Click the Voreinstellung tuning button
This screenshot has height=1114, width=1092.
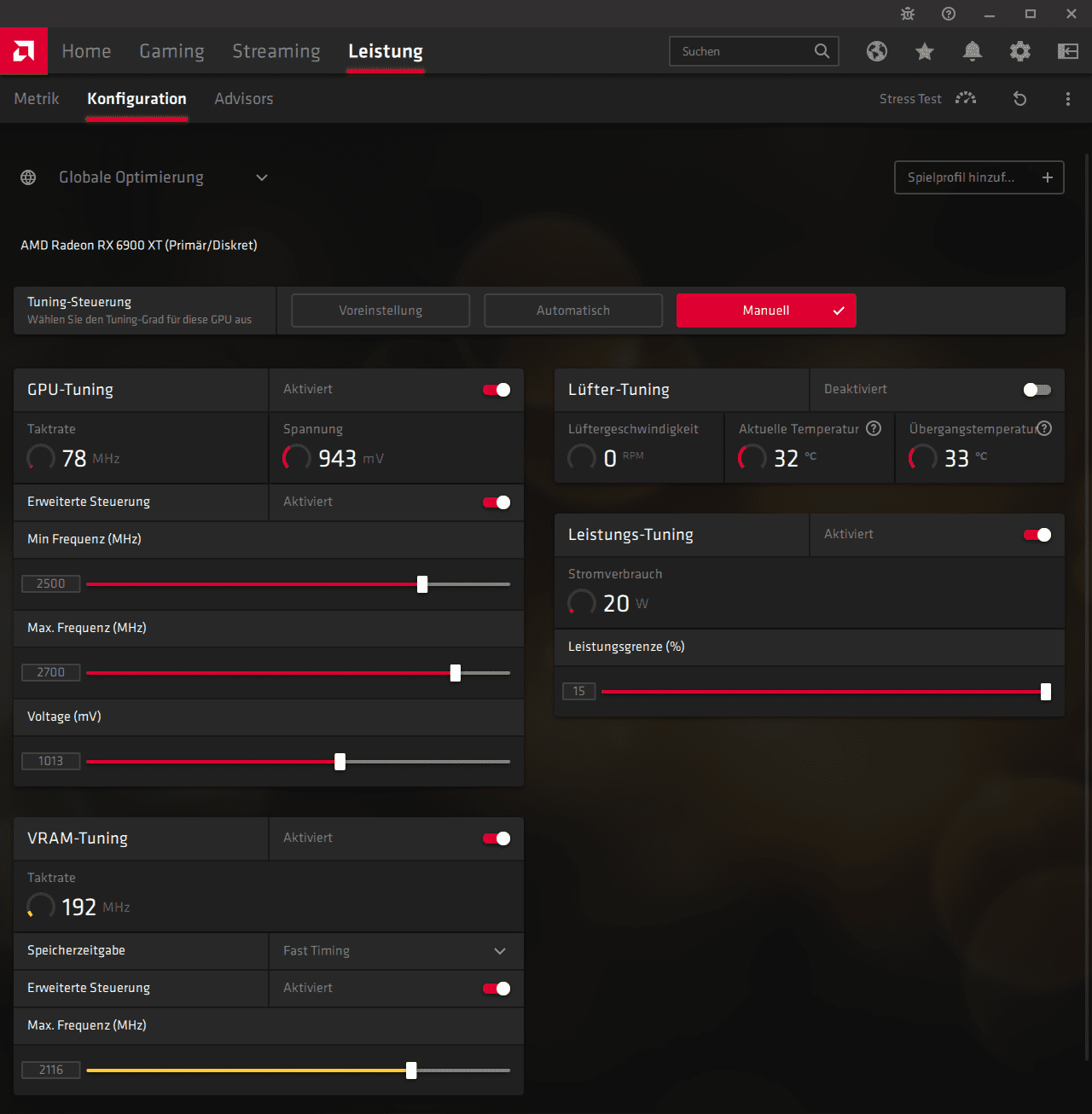[380, 310]
